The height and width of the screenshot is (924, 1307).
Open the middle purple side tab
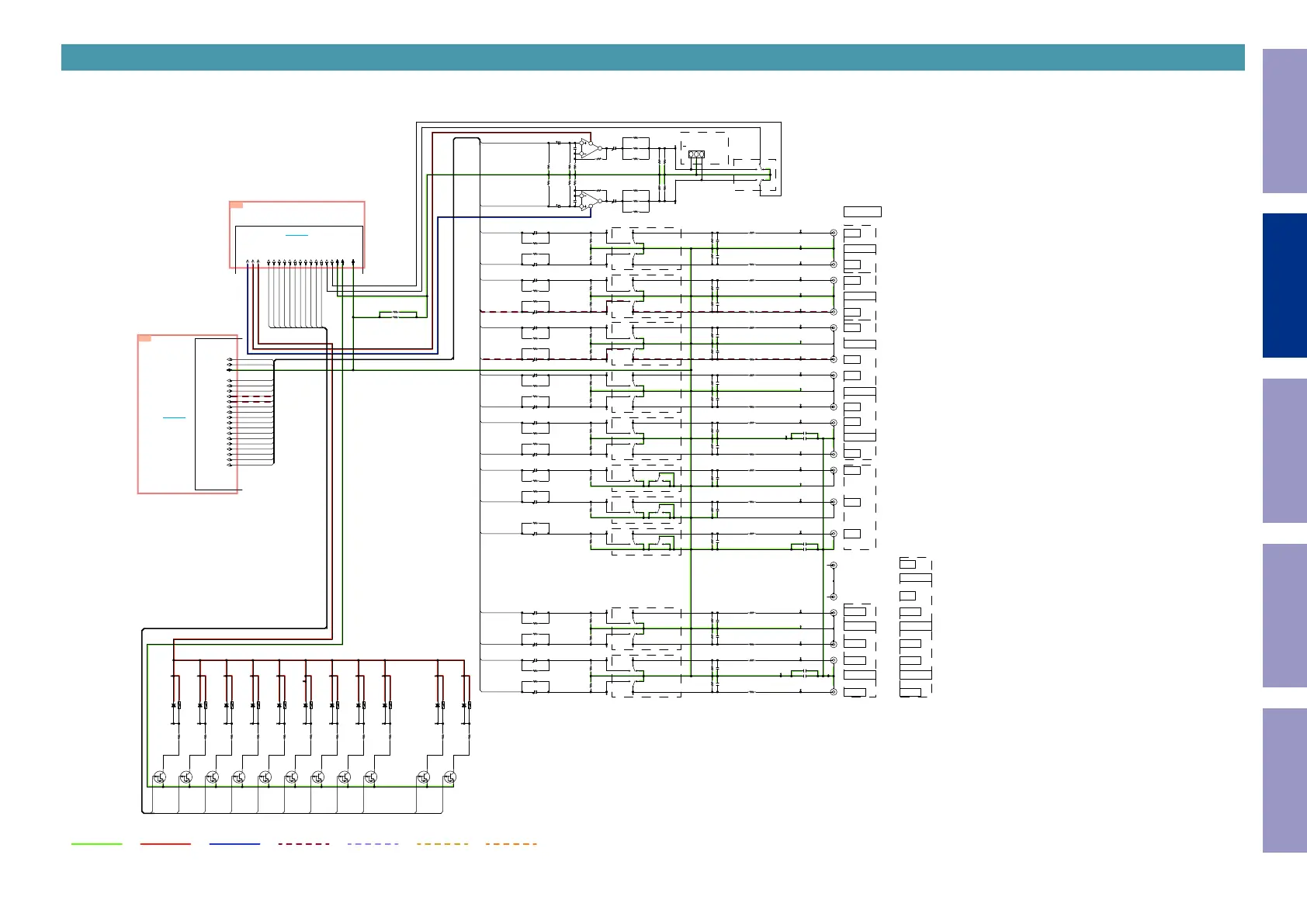tap(1284, 450)
